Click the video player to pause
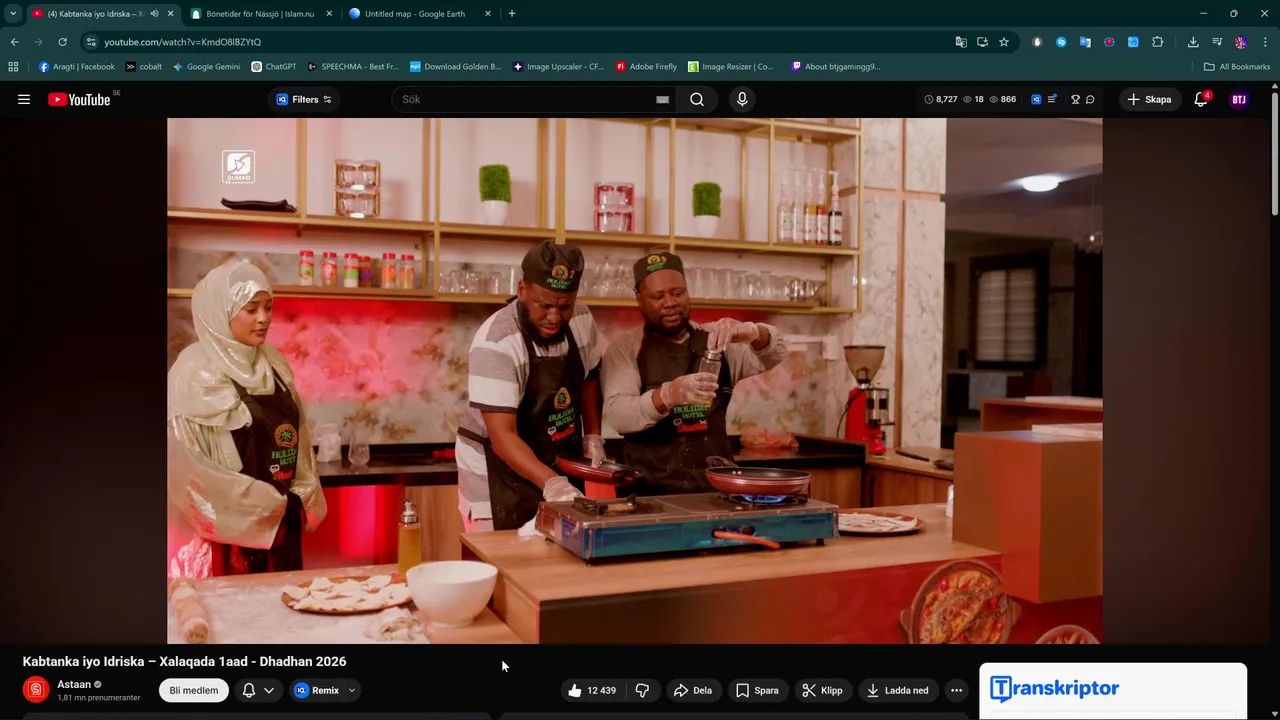Screen dimensions: 1280x720 click(x=634, y=380)
